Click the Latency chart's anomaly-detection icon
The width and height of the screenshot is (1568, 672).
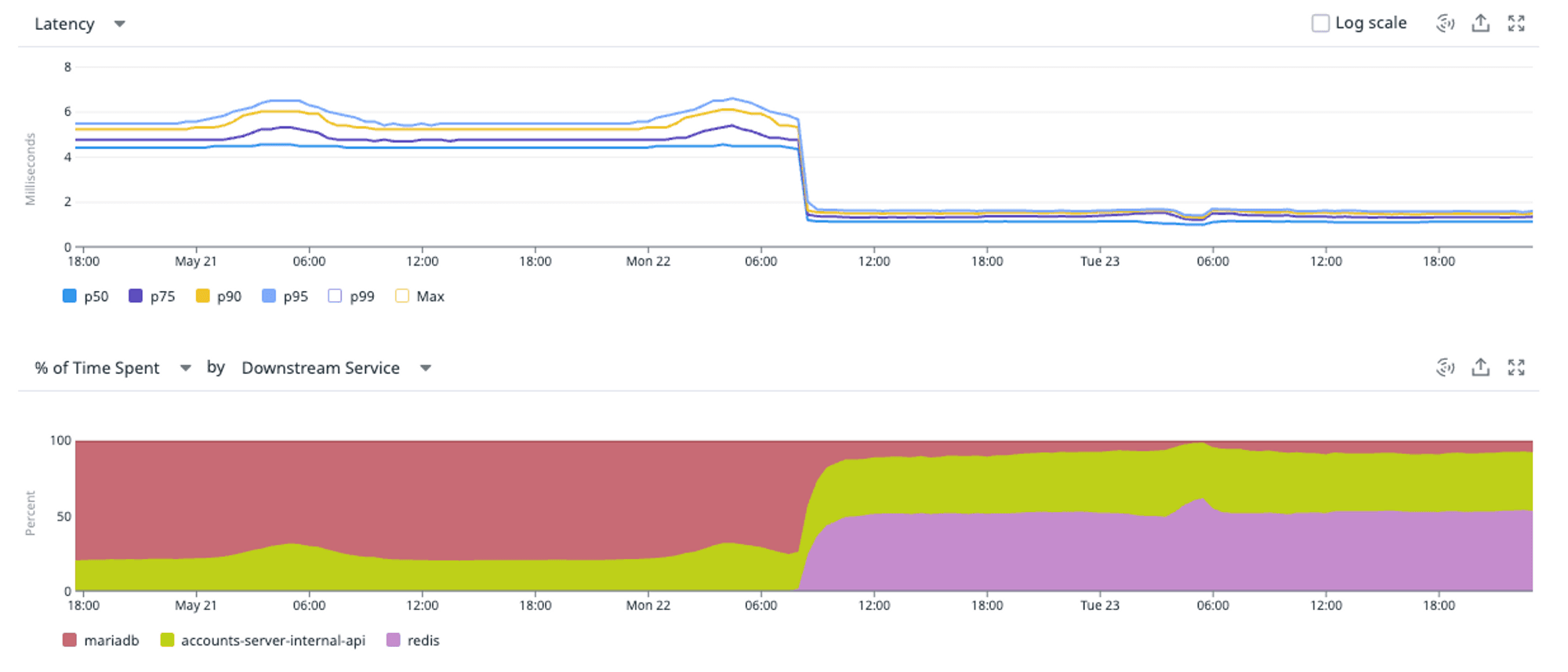[x=1445, y=24]
